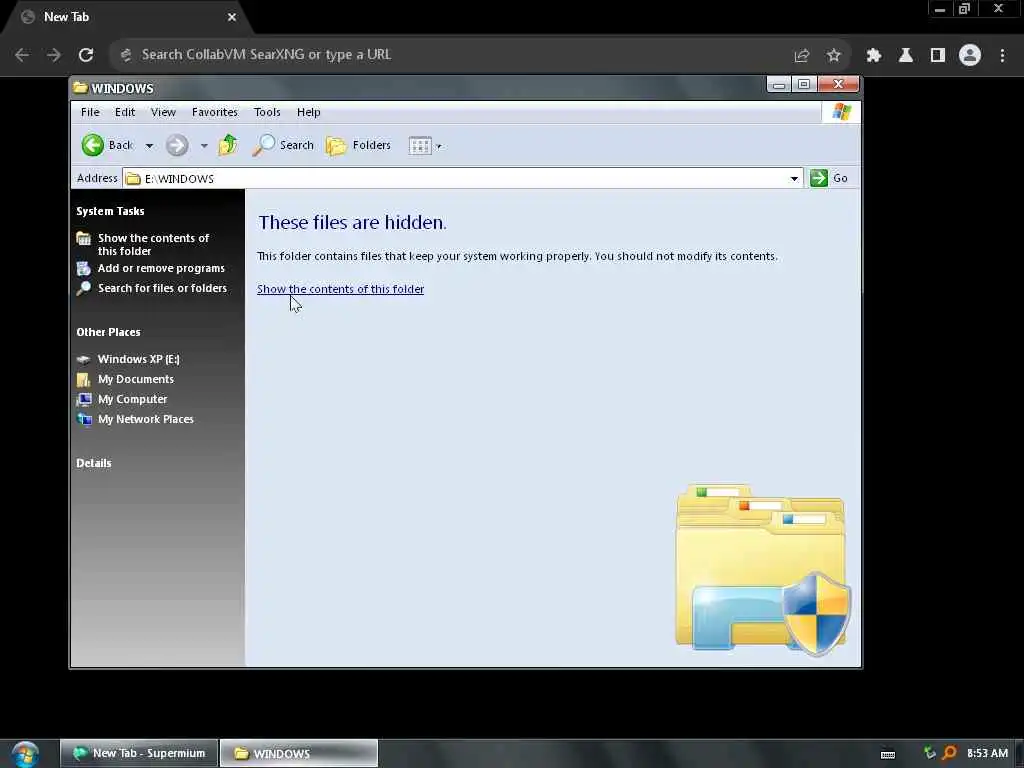
Task: Open Search pane in Explorer toolbar
Action: click(x=283, y=145)
